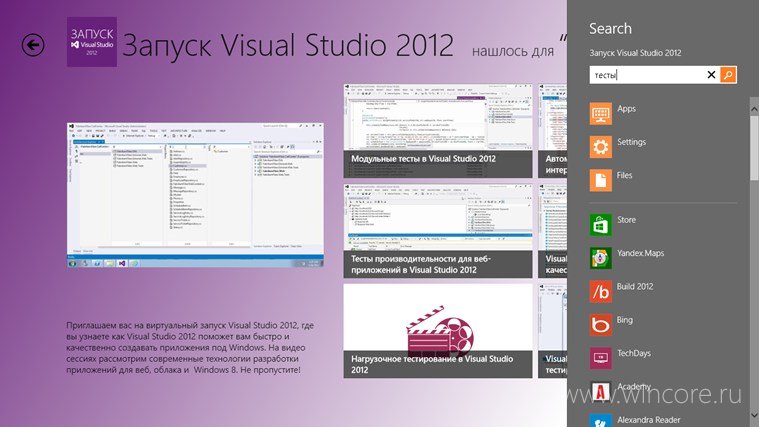Click the scroll down arrow in Search pane
Image resolution: width=759 pixels, height=427 pixels.
coord(754,415)
